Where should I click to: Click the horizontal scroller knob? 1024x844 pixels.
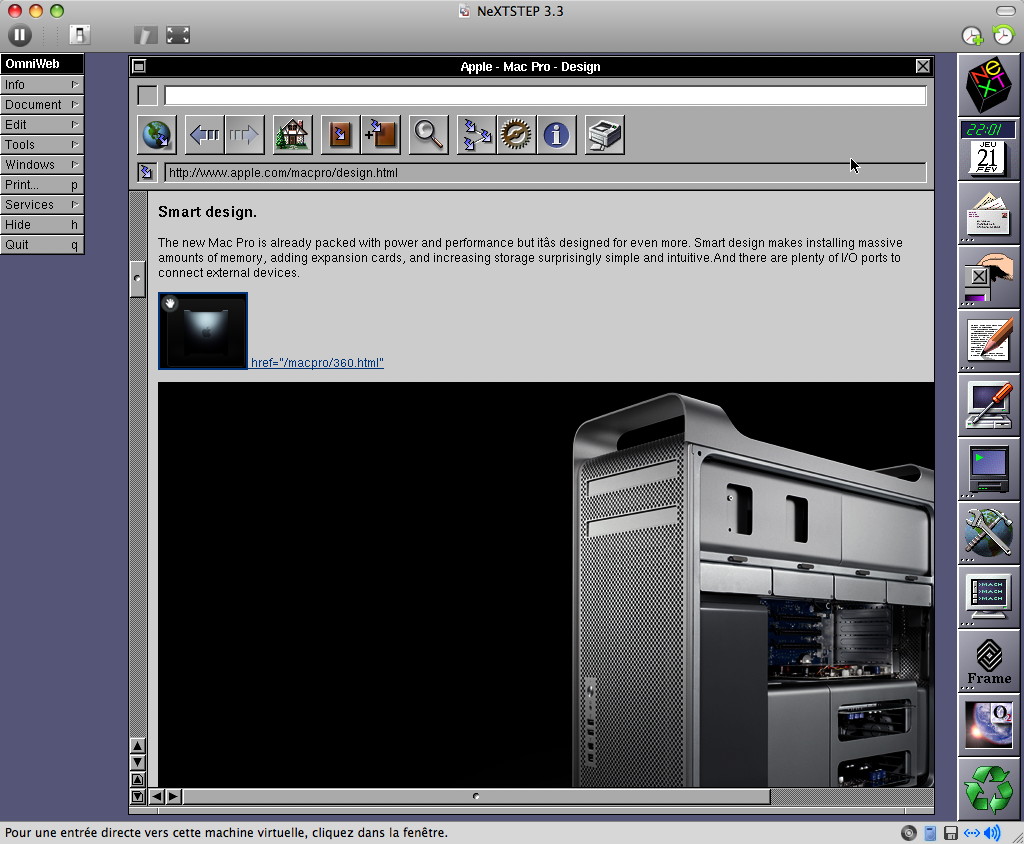[476, 796]
